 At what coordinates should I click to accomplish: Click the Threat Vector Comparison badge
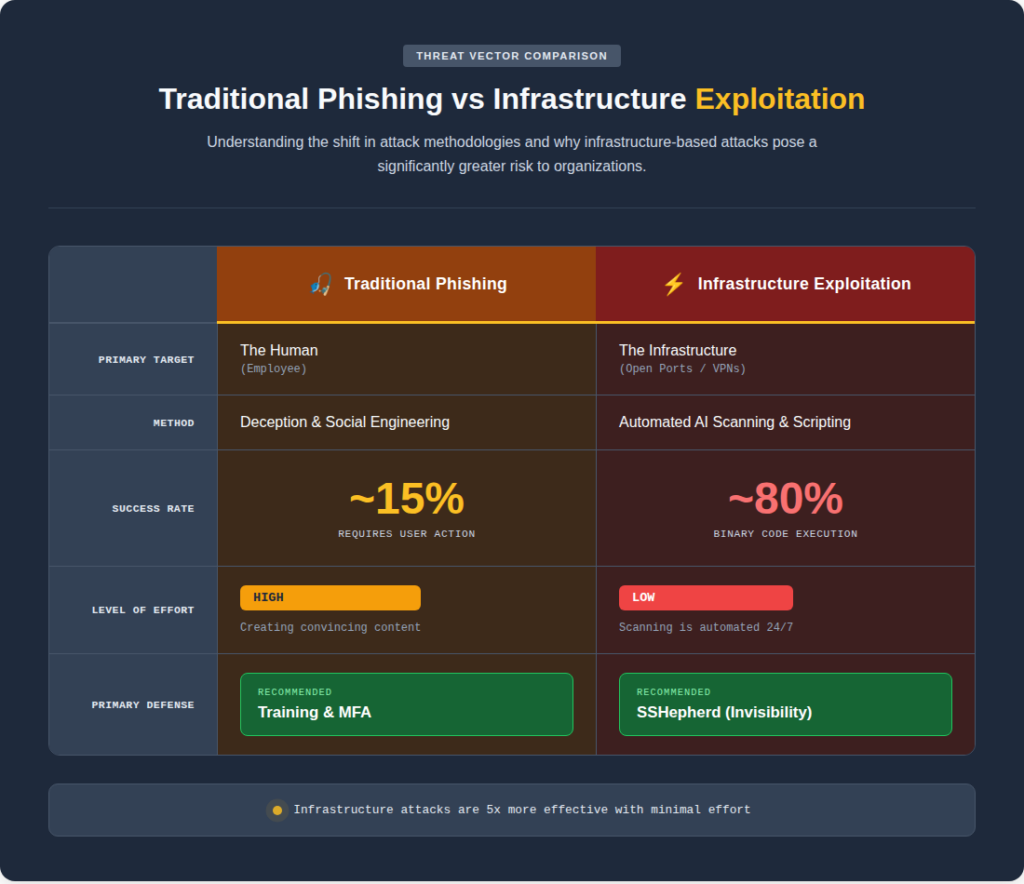511,56
